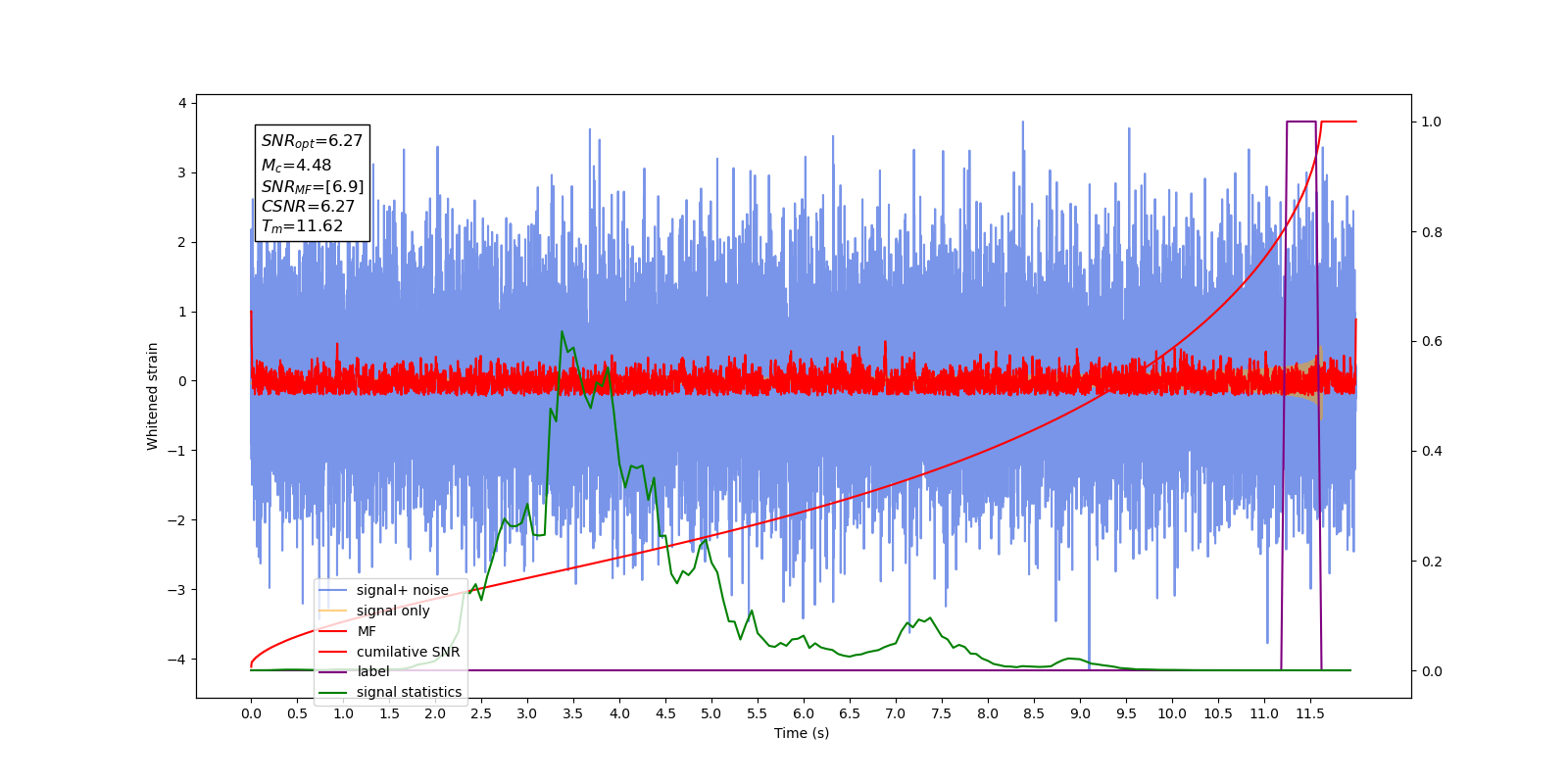This screenshot has width=1568, height=784.
Task: Click the left y-axis tick label −4
Action: pyautogui.click(x=176, y=659)
